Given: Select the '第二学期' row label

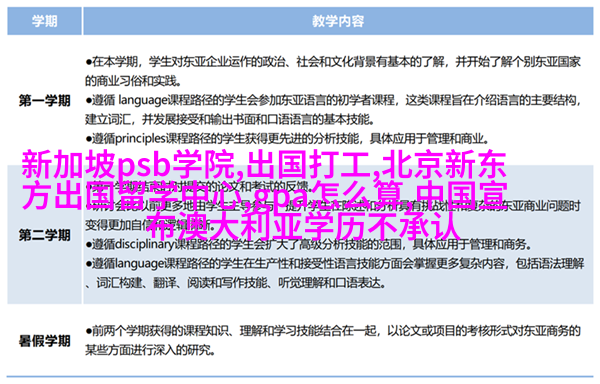Looking at the screenshot, I should (44, 235).
